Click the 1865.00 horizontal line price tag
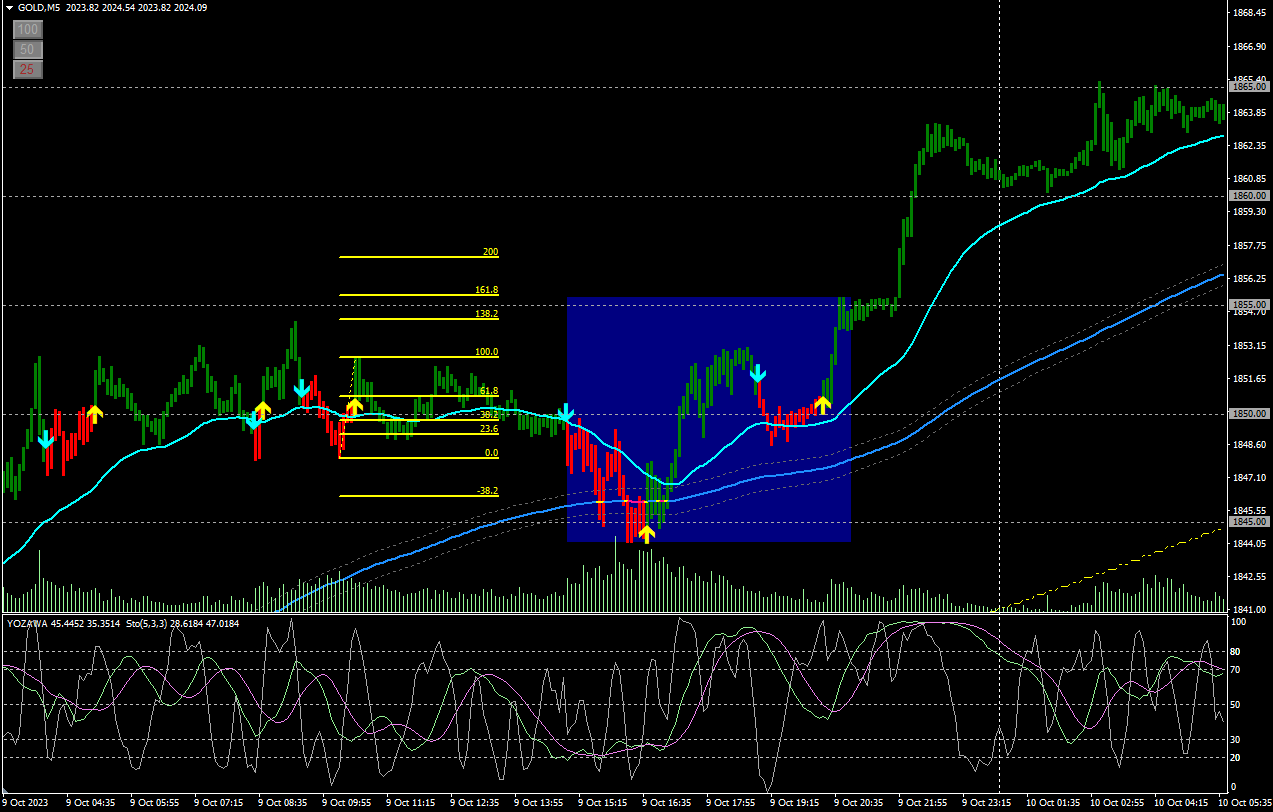The height and width of the screenshot is (812, 1273). point(1249,87)
